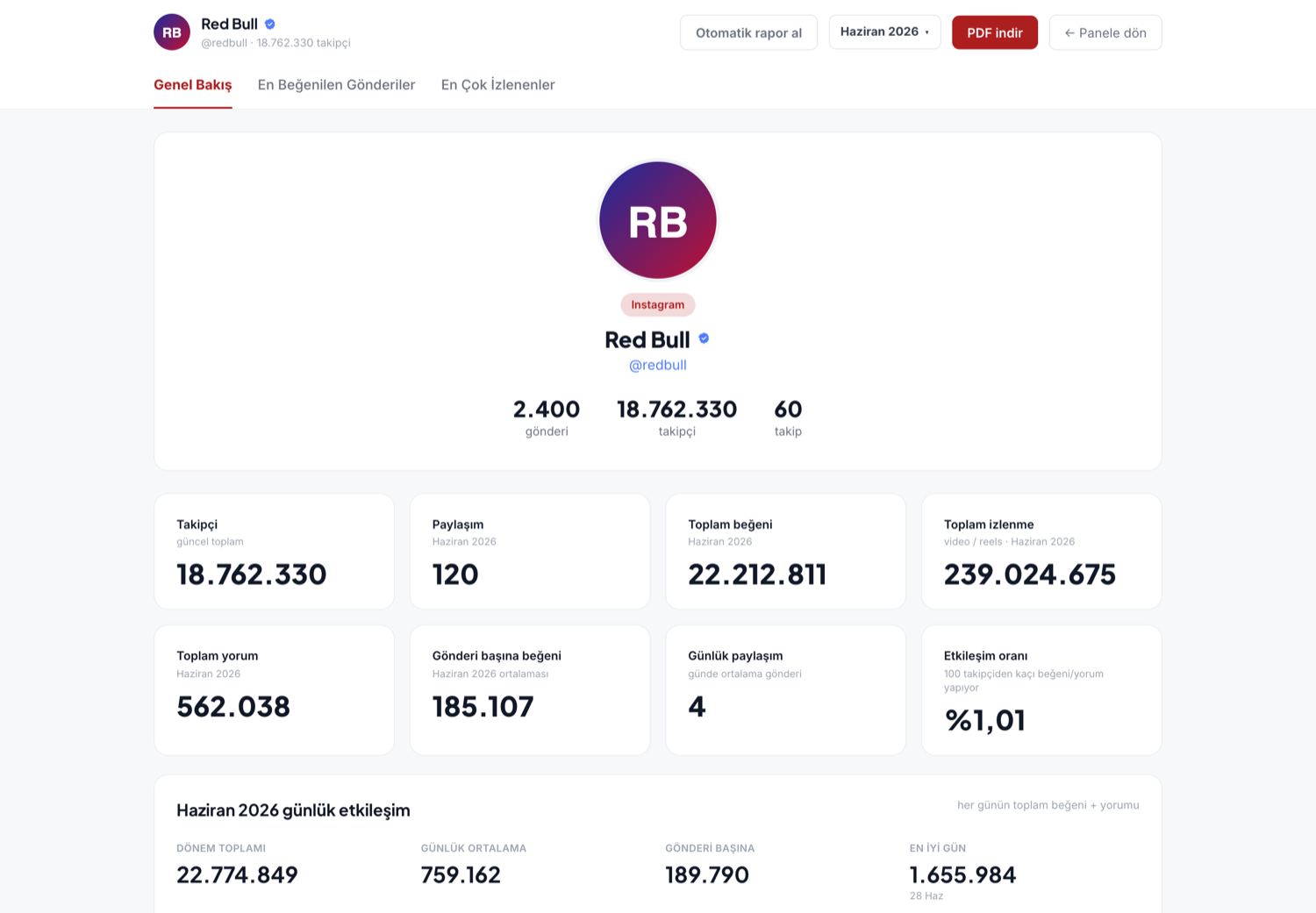Go back with Panele dön button
The image size is (1316, 913).
point(1105,32)
